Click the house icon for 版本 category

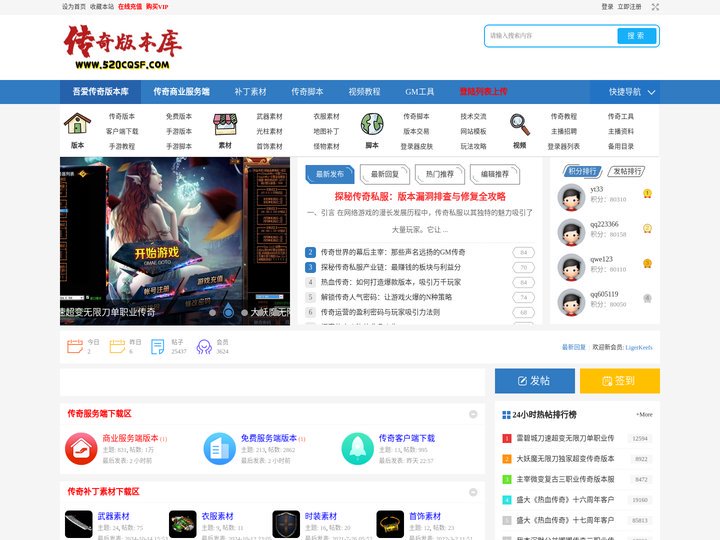[x=77, y=124]
